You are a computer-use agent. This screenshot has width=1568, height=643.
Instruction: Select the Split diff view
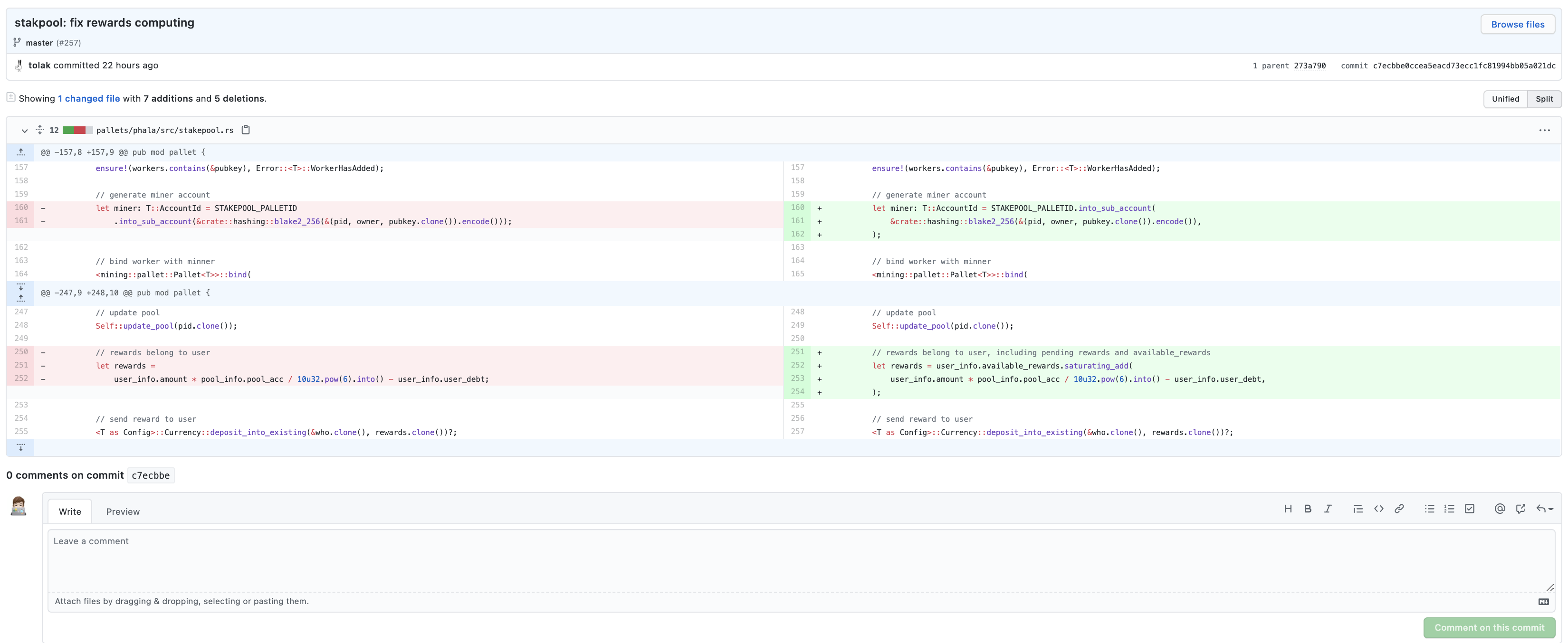pyautogui.click(x=1544, y=99)
